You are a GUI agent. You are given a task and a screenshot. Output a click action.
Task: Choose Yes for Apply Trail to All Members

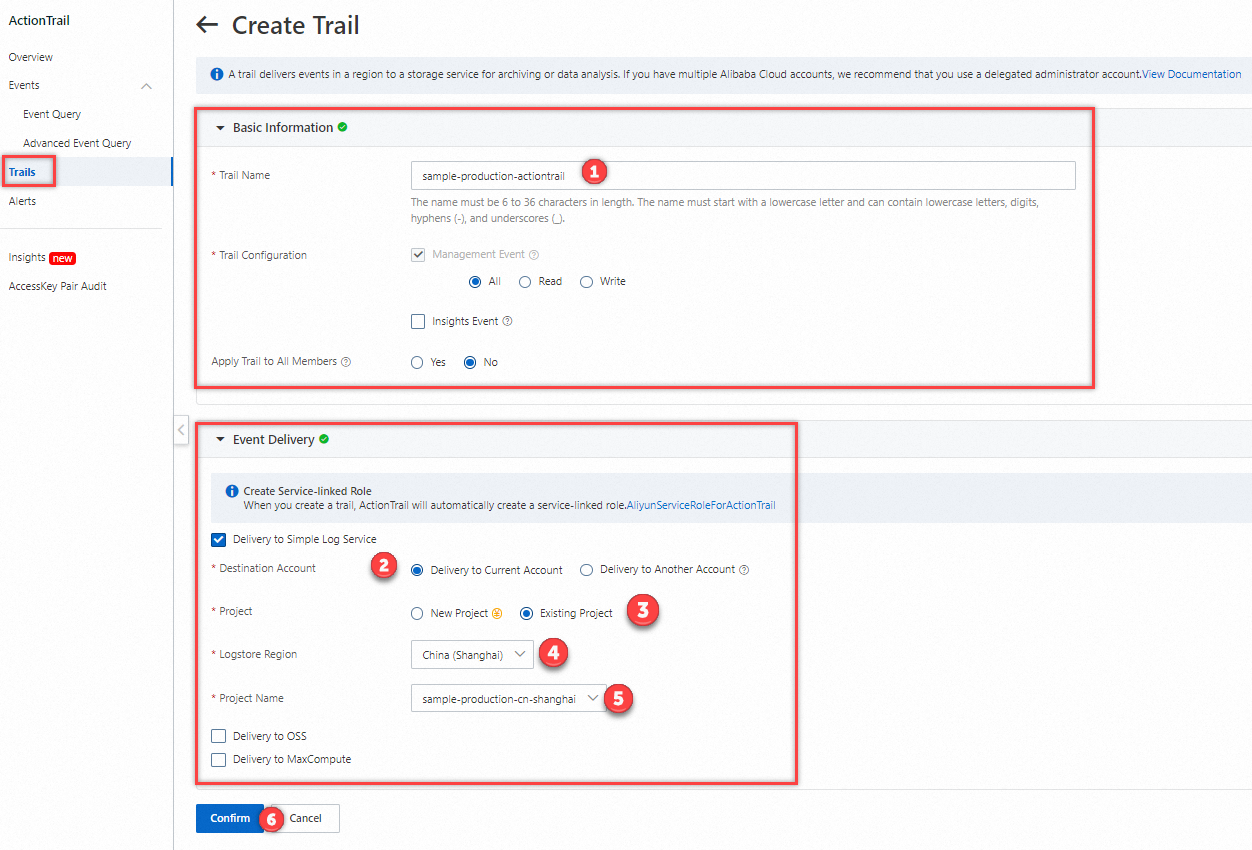pos(417,363)
